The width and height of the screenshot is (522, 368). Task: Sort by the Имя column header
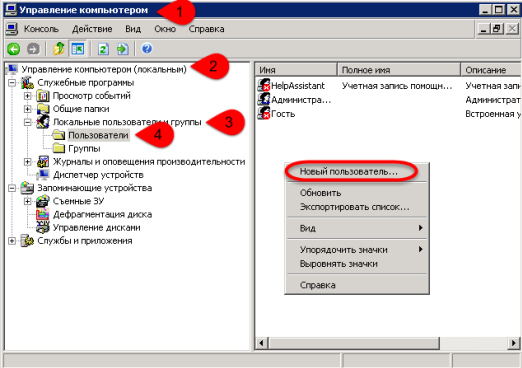[x=296, y=70]
